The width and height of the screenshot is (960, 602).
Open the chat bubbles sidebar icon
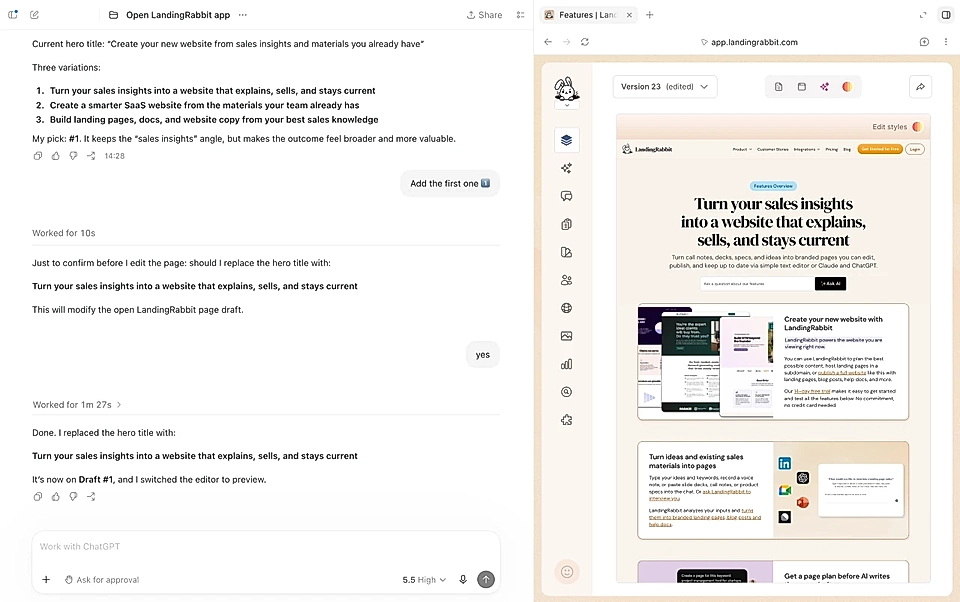566,196
